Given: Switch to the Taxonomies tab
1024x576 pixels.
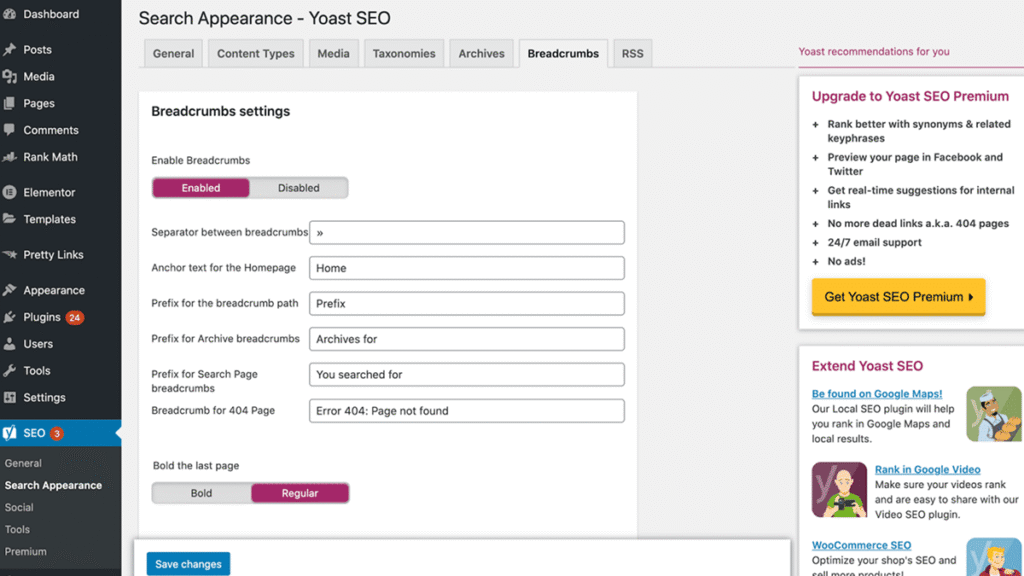Looking at the screenshot, I should pyautogui.click(x=403, y=53).
